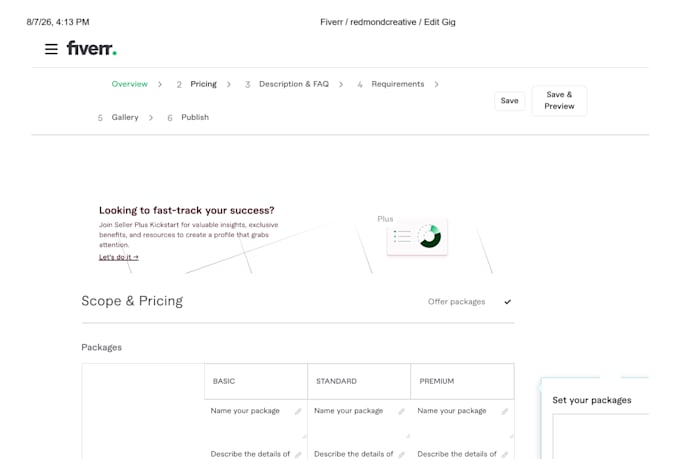Click the Save & Preview button
The image size is (680, 459).
(x=559, y=101)
